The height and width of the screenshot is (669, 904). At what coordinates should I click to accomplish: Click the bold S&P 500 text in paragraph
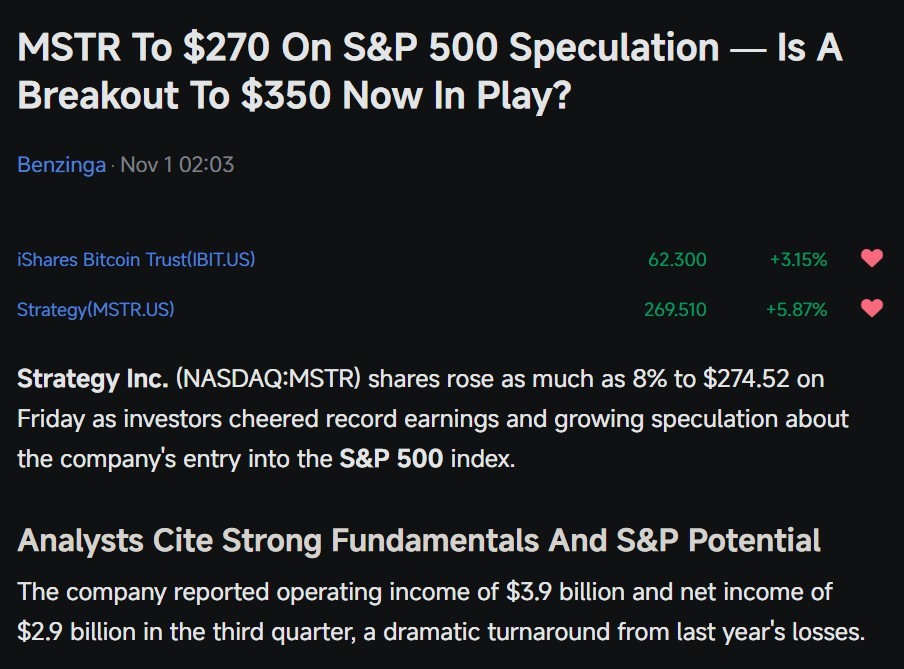tap(391, 459)
